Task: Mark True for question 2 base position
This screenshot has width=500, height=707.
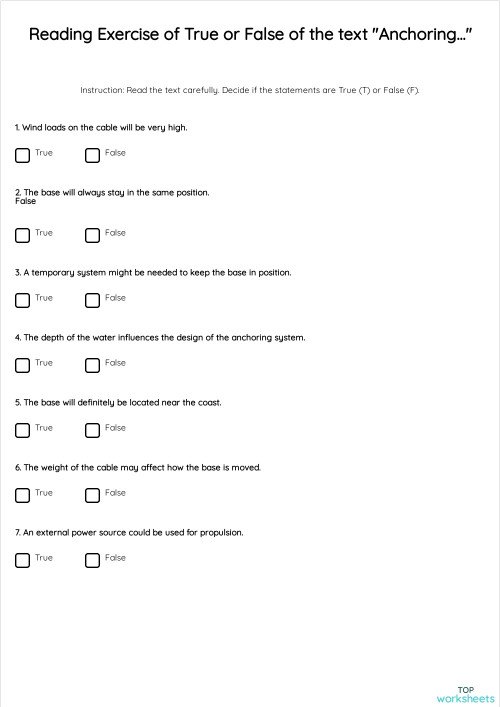Action: (22, 235)
